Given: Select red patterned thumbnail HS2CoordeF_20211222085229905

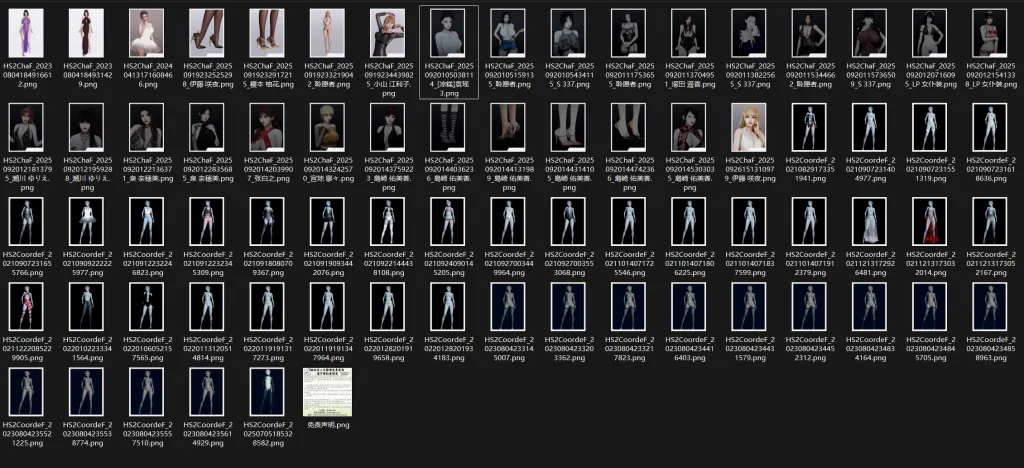Looking at the screenshot, I should [26, 306].
